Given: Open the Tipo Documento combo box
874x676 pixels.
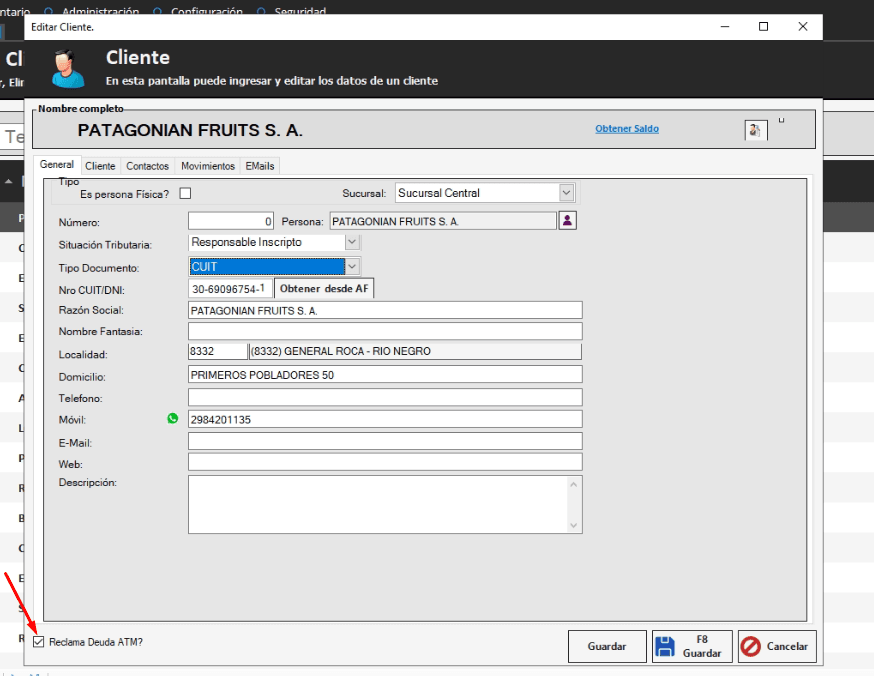Looking at the screenshot, I should coord(351,267).
